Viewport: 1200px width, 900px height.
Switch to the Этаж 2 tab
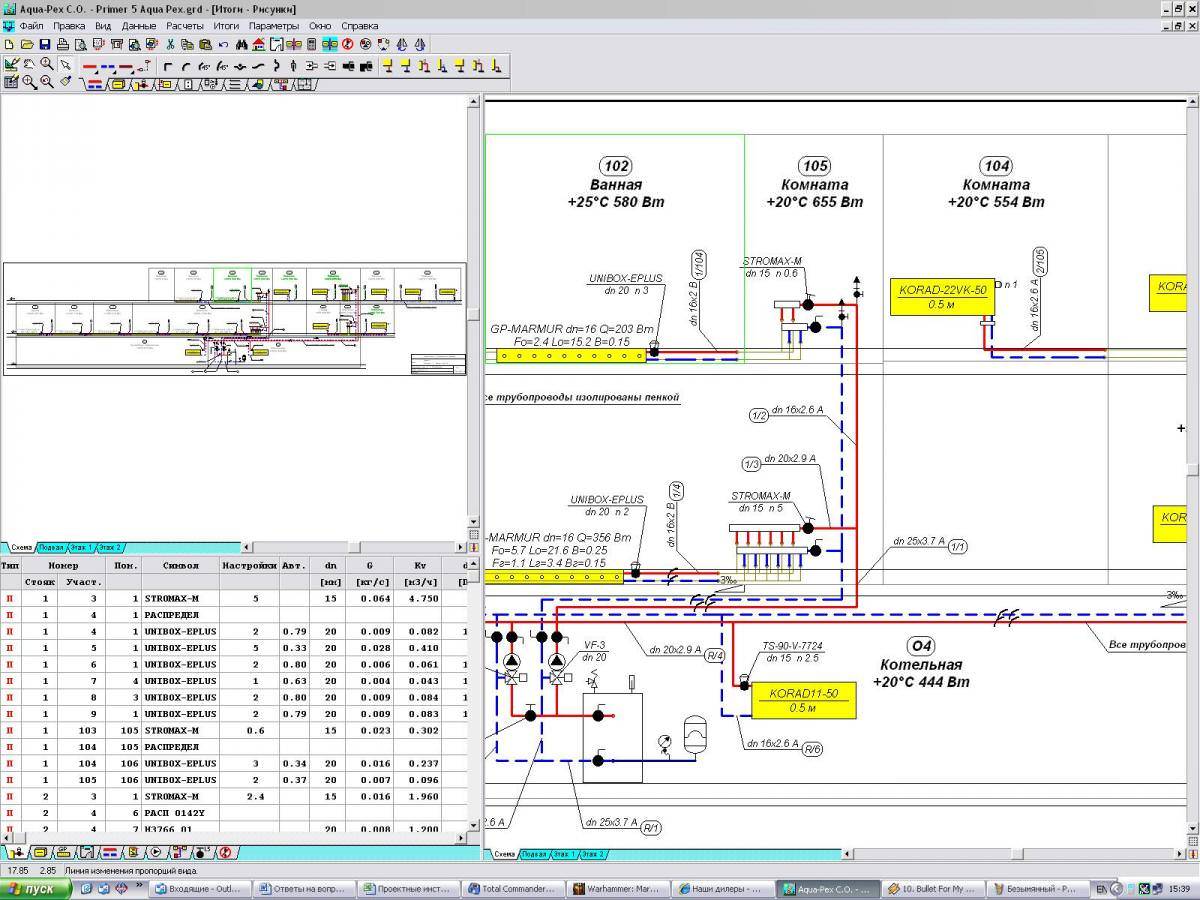(111, 547)
